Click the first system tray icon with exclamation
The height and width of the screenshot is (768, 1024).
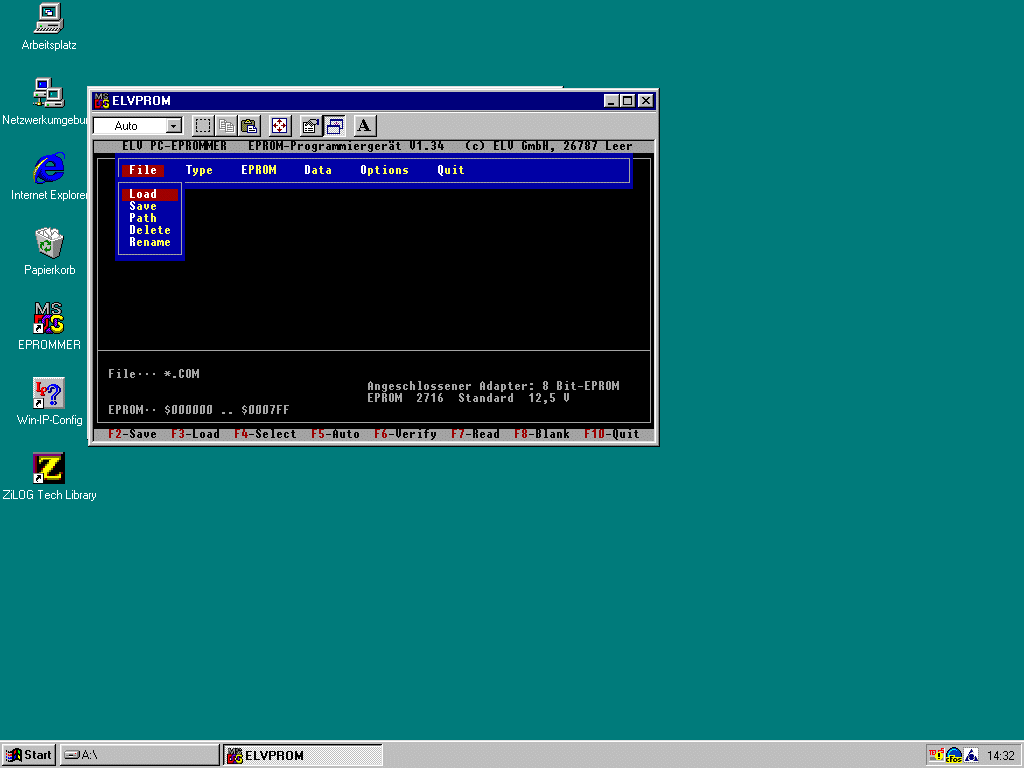click(x=936, y=755)
